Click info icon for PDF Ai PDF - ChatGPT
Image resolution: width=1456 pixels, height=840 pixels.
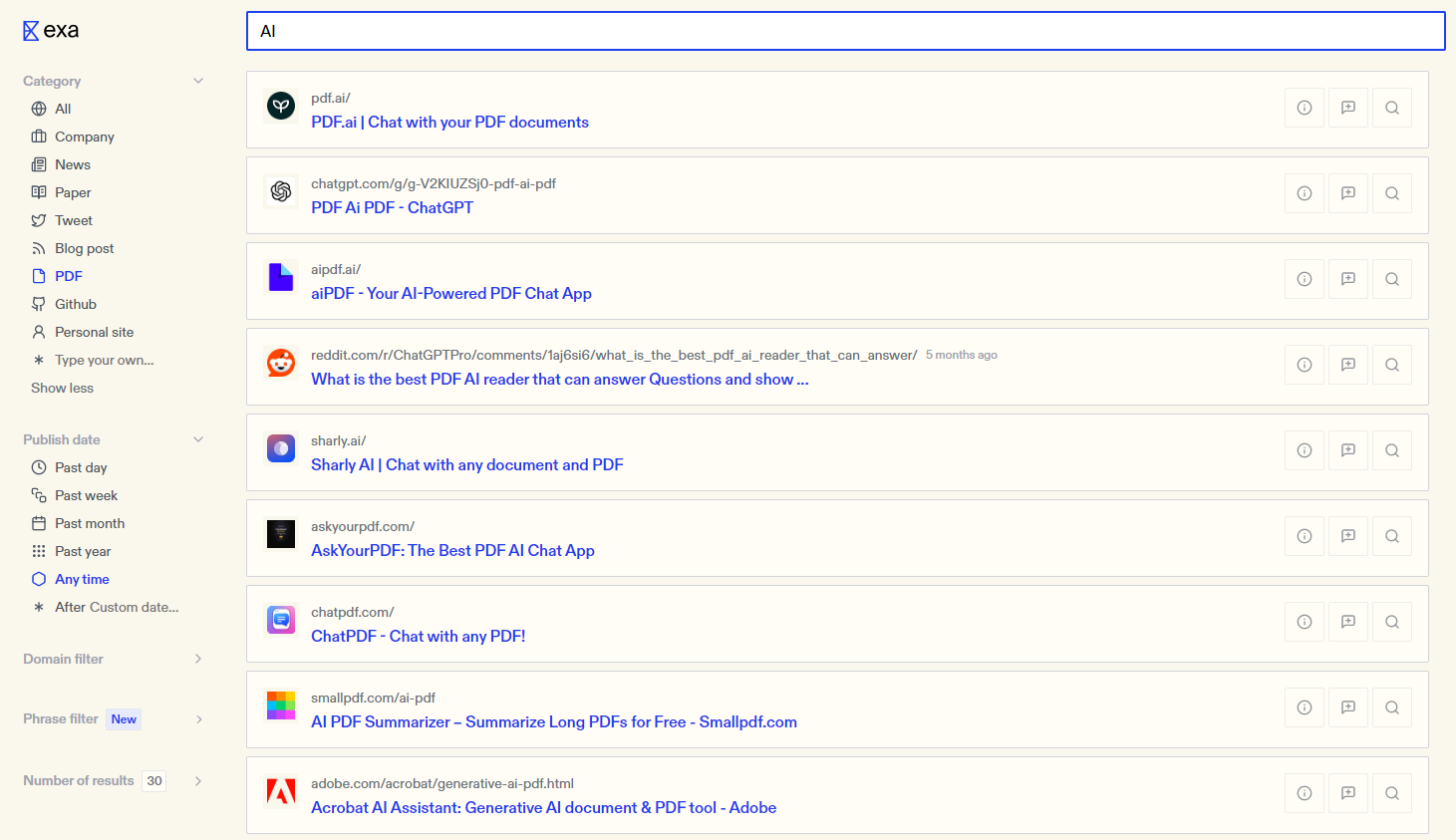[x=1305, y=193]
